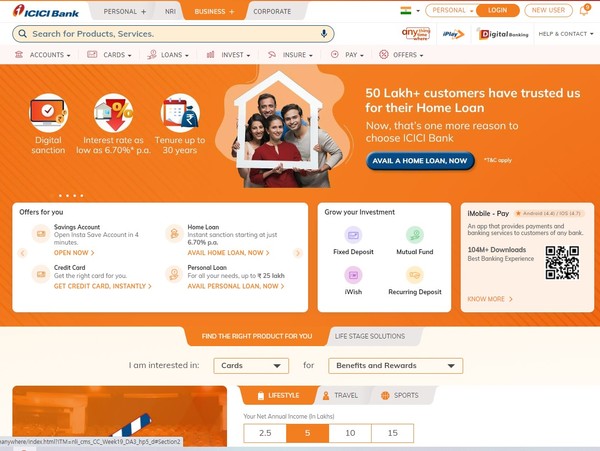
Task: Click the interest rate percent icon
Action: pyautogui.click(x=113, y=113)
